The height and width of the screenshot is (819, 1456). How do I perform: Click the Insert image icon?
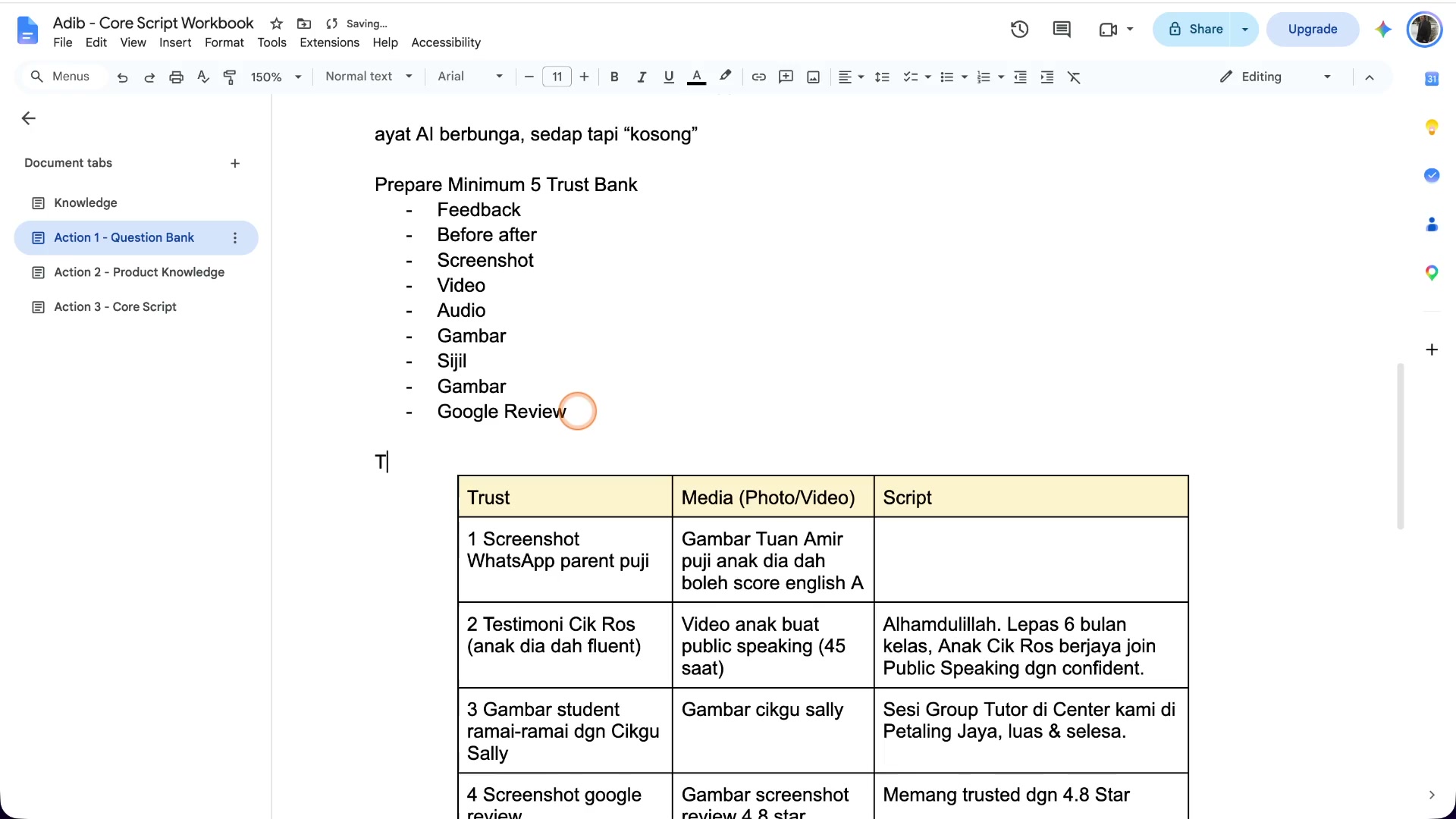[813, 77]
